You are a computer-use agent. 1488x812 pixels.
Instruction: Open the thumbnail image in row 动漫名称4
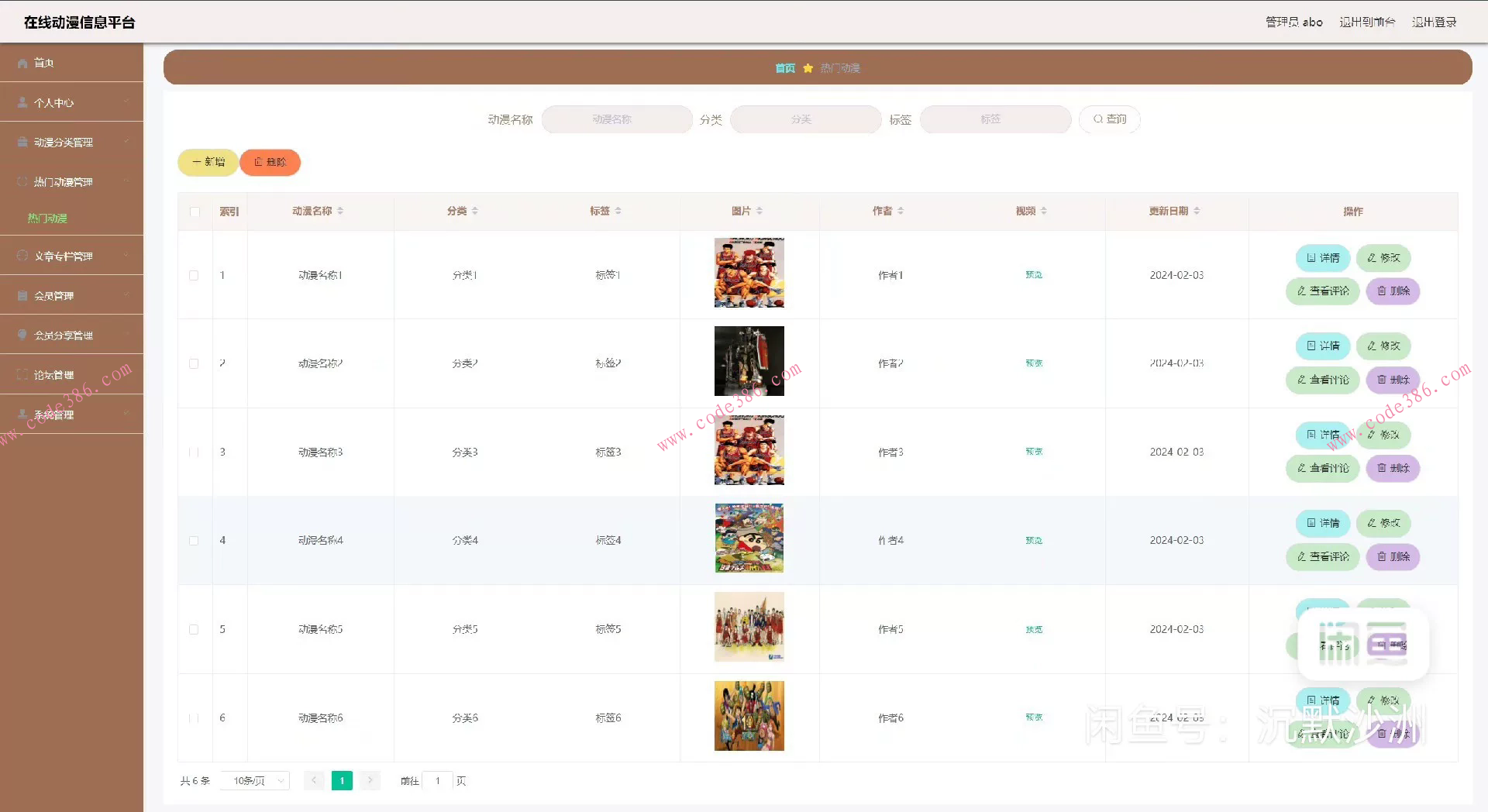coord(749,538)
